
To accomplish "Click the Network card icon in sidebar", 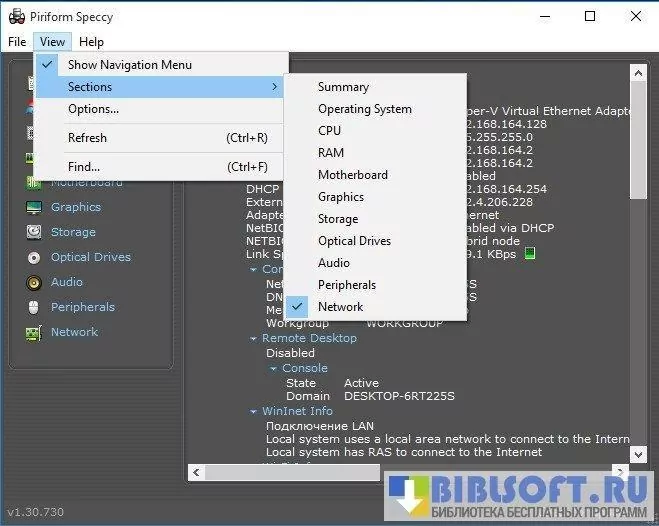I will click(34, 332).
